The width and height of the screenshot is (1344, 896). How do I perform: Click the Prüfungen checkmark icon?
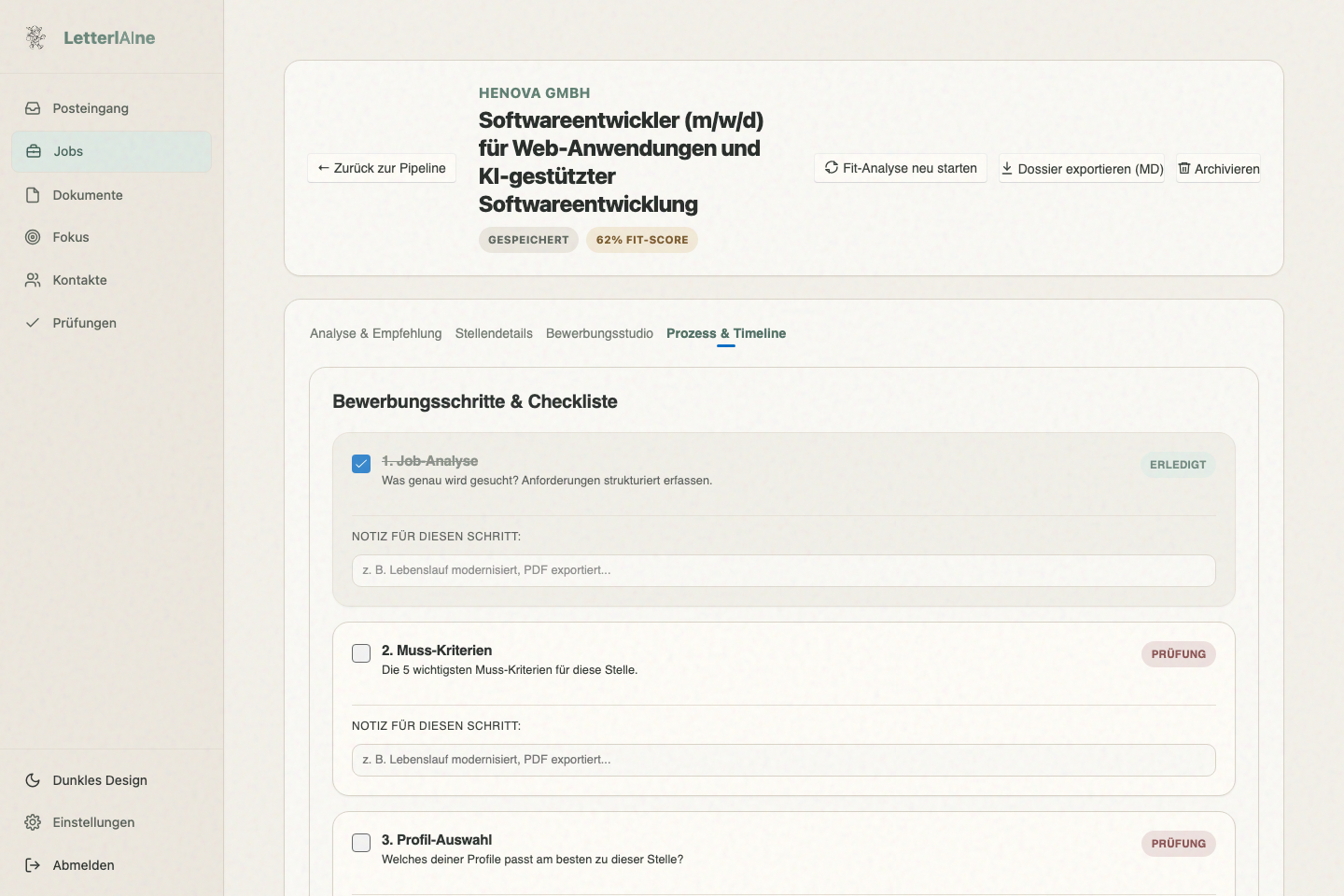pyautogui.click(x=33, y=323)
